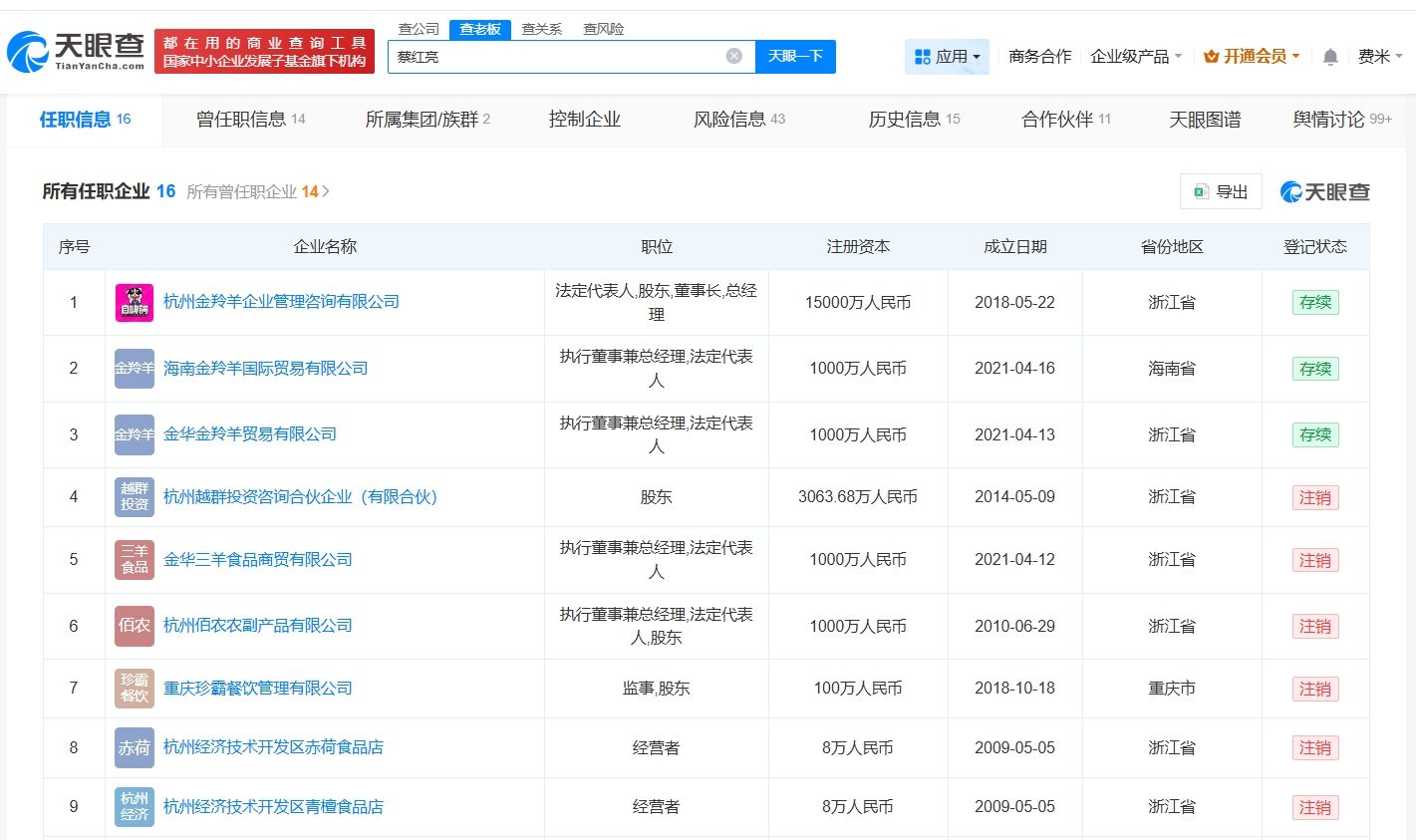Click the 金羚羊 logo of 海南金羚羊国际贸易有限公司
Image resolution: width=1416 pixels, height=840 pixels.
pos(134,368)
